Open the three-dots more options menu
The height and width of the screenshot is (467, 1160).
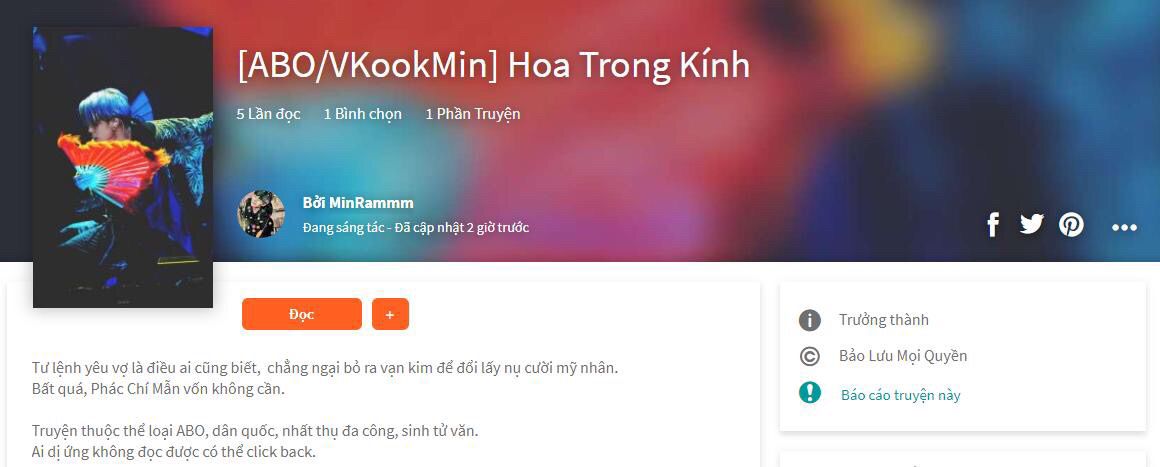tap(1124, 227)
